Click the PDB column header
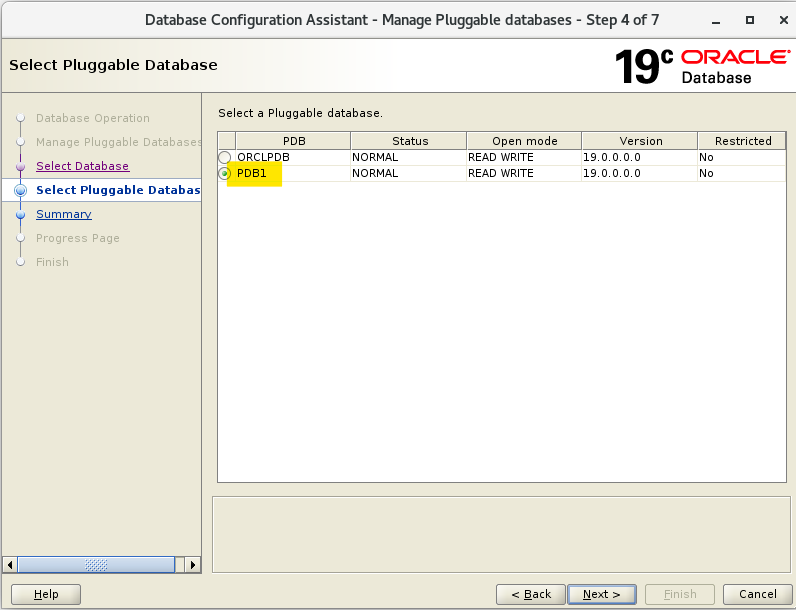The image size is (796, 610). (293, 141)
